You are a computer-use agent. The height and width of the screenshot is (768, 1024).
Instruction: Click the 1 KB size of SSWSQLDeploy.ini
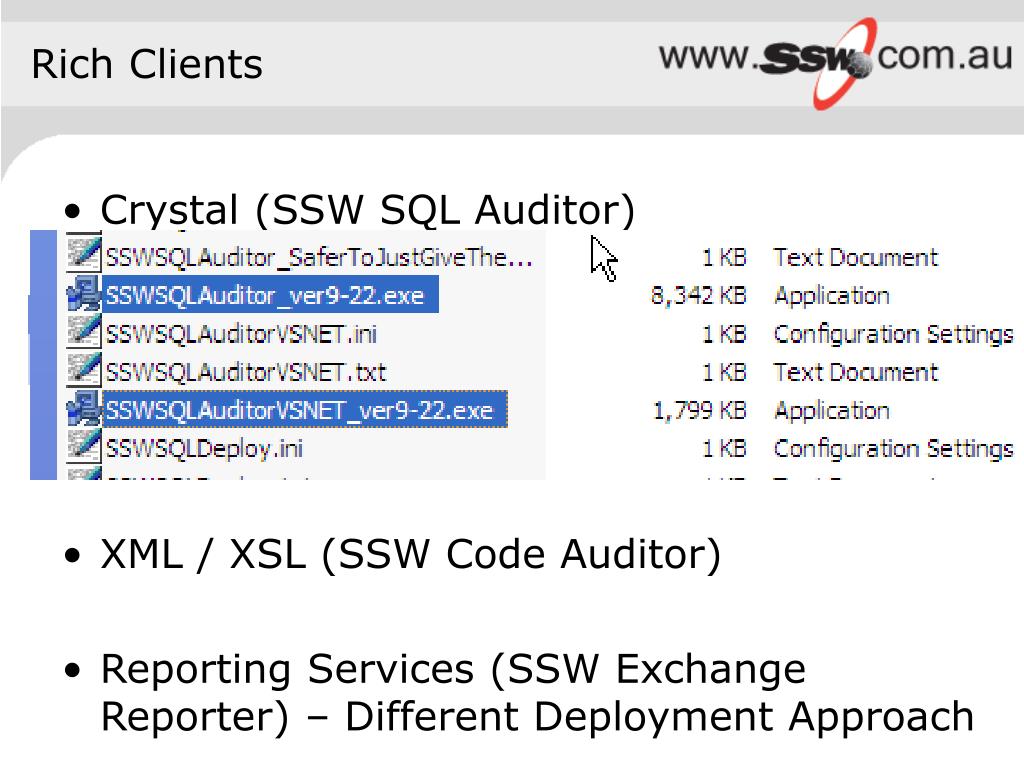click(724, 449)
